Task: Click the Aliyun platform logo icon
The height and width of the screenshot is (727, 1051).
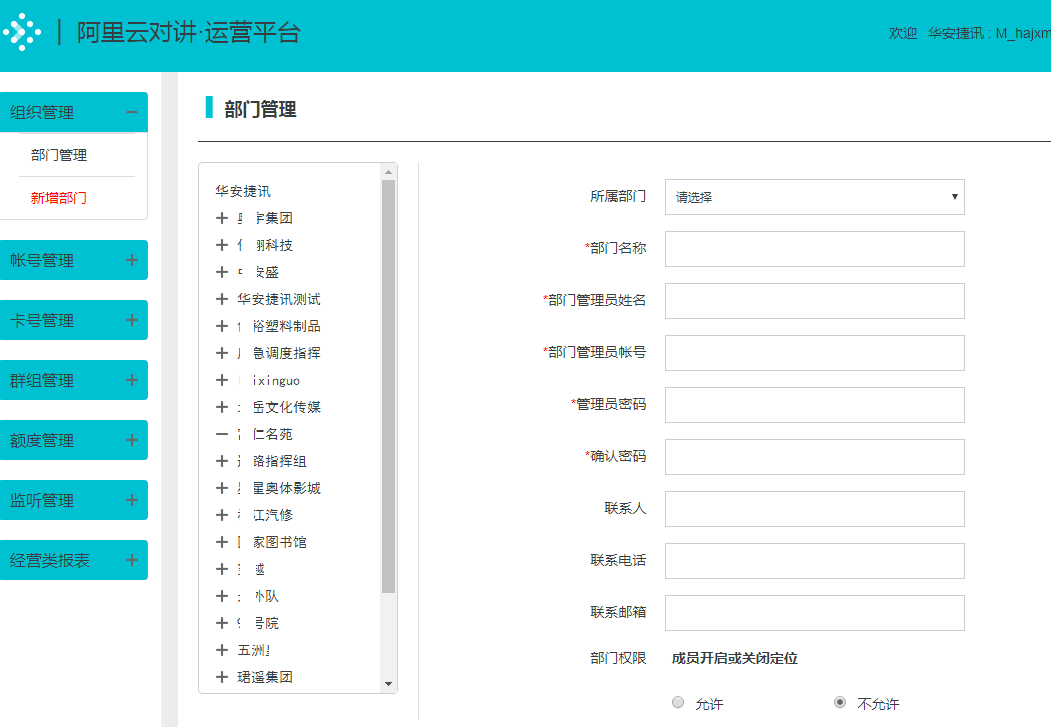Action: [x=22, y=33]
